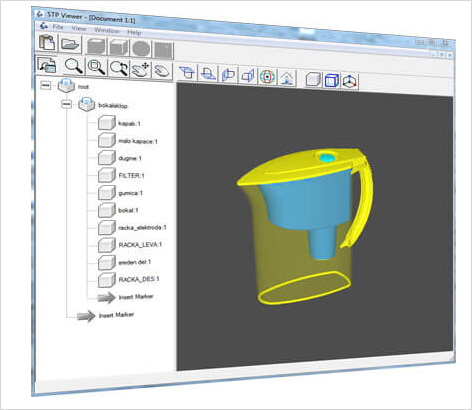Click the bottommost Insert Marker under root
This screenshot has width=472, height=410.
[116, 315]
